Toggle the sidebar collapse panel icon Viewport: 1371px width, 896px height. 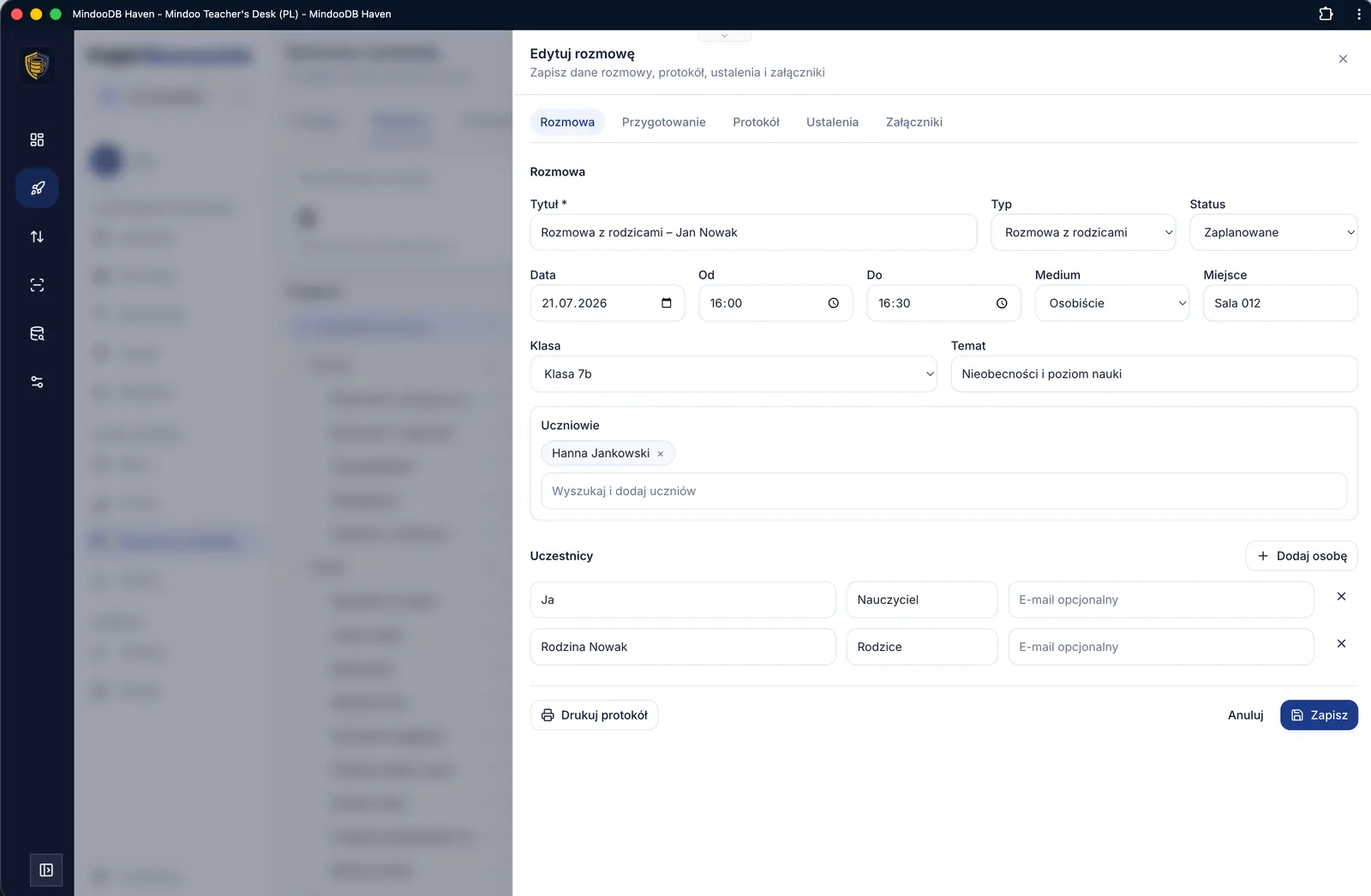[46, 870]
